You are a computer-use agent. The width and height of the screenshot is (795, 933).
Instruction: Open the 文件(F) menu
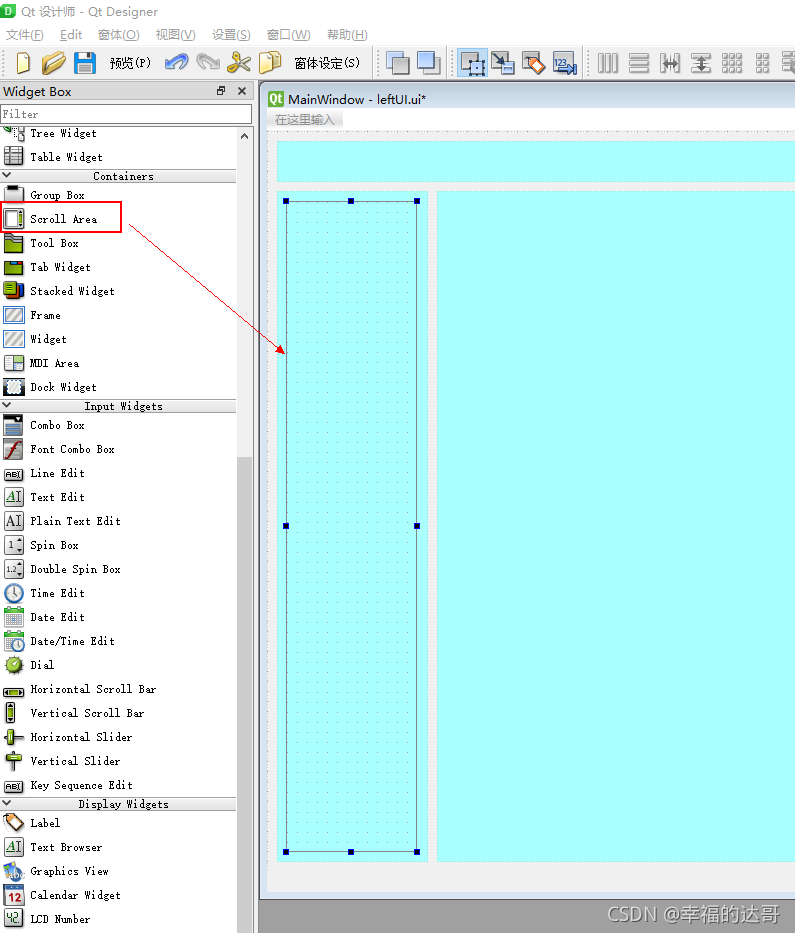[x=25, y=35]
